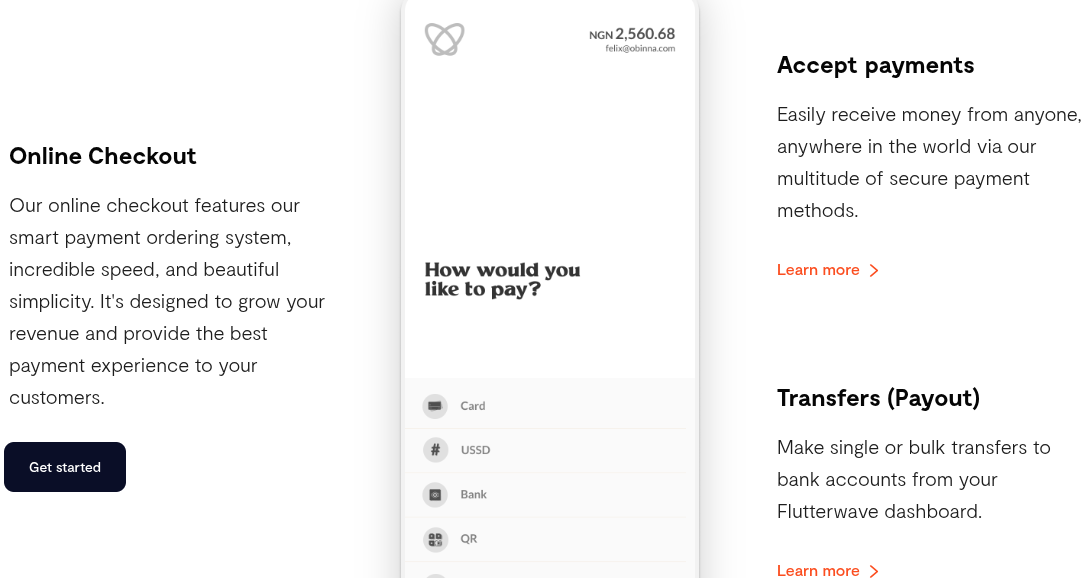
Task: Open Learn more under Transfers (Payout)
Action: click(818, 571)
